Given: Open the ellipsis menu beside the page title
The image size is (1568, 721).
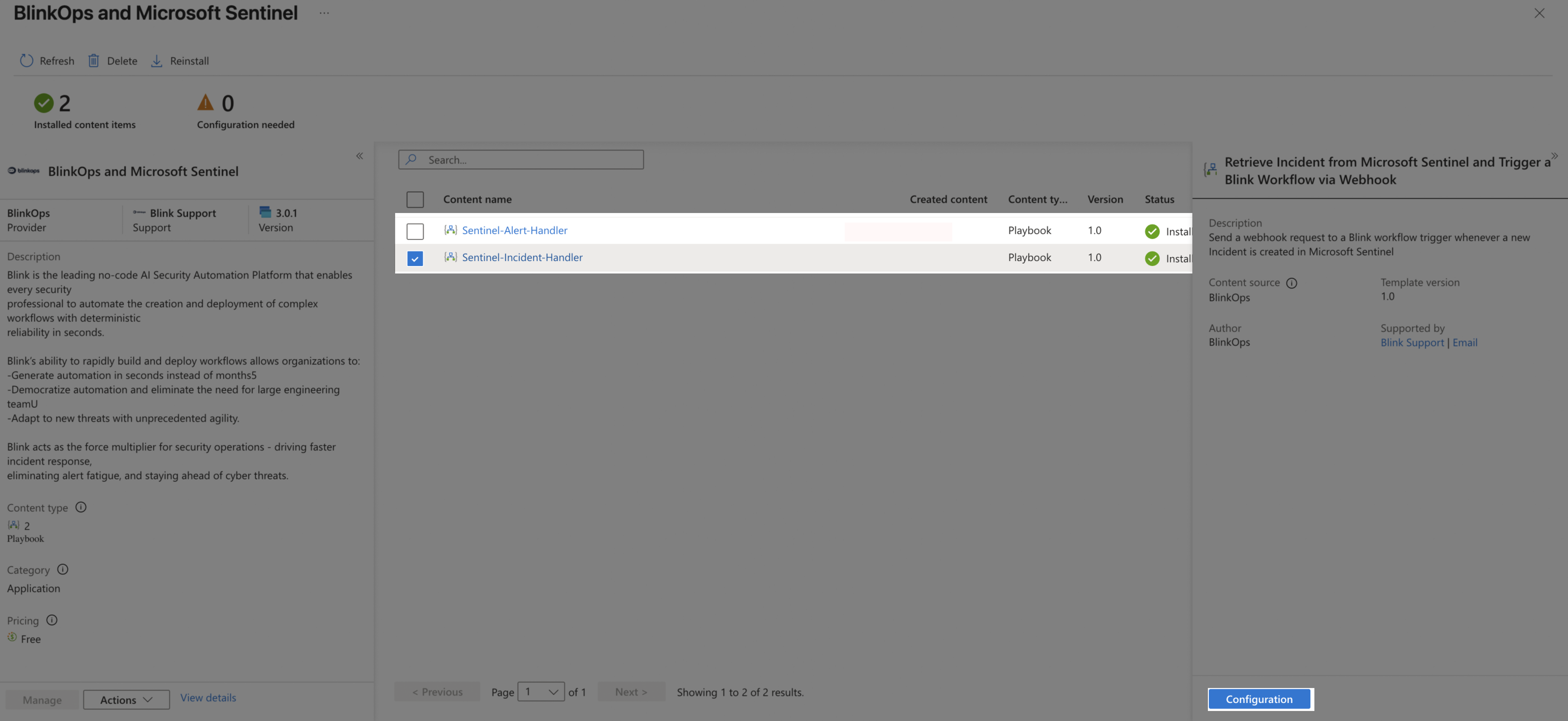Looking at the screenshot, I should click(324, 13).
